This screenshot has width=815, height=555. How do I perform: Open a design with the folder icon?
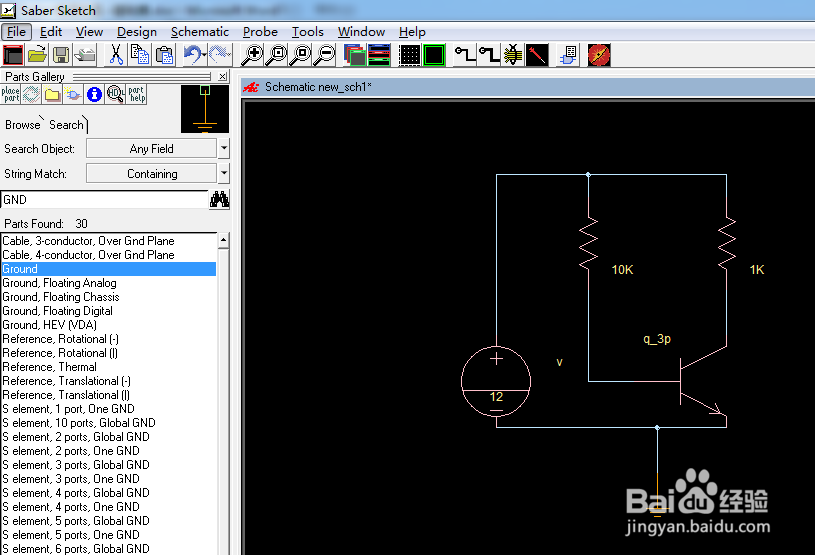(x=37, y=55)
